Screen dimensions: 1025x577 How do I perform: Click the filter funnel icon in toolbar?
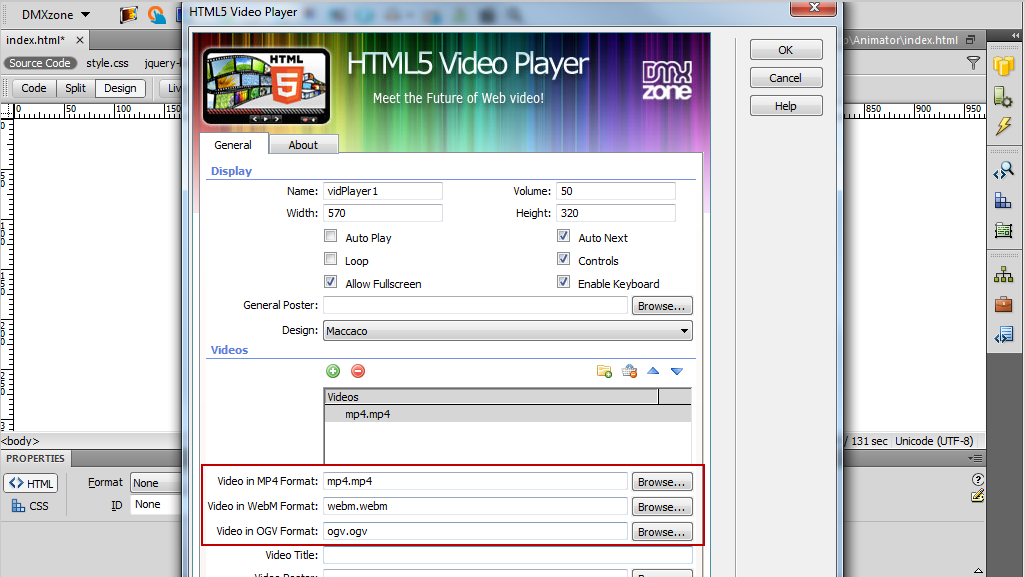pos(973,63)
